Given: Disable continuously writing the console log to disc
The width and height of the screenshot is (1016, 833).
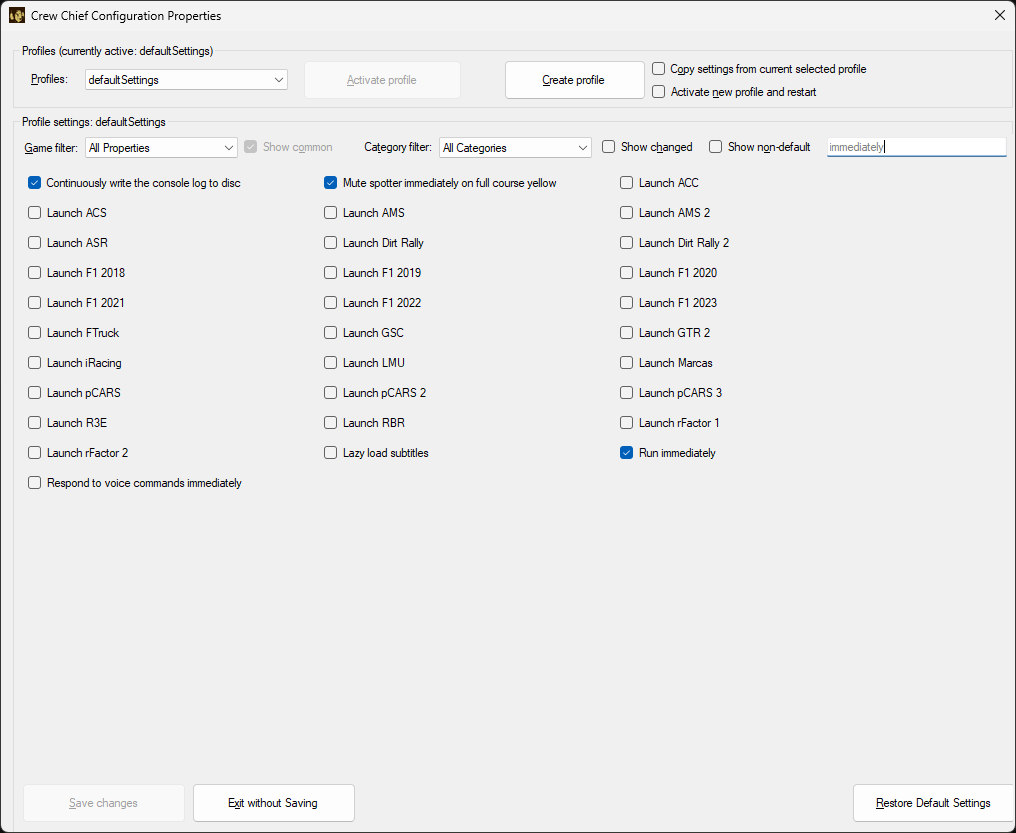Looking at the screenshot, I should pyautogui.click(x=34, y=183).
